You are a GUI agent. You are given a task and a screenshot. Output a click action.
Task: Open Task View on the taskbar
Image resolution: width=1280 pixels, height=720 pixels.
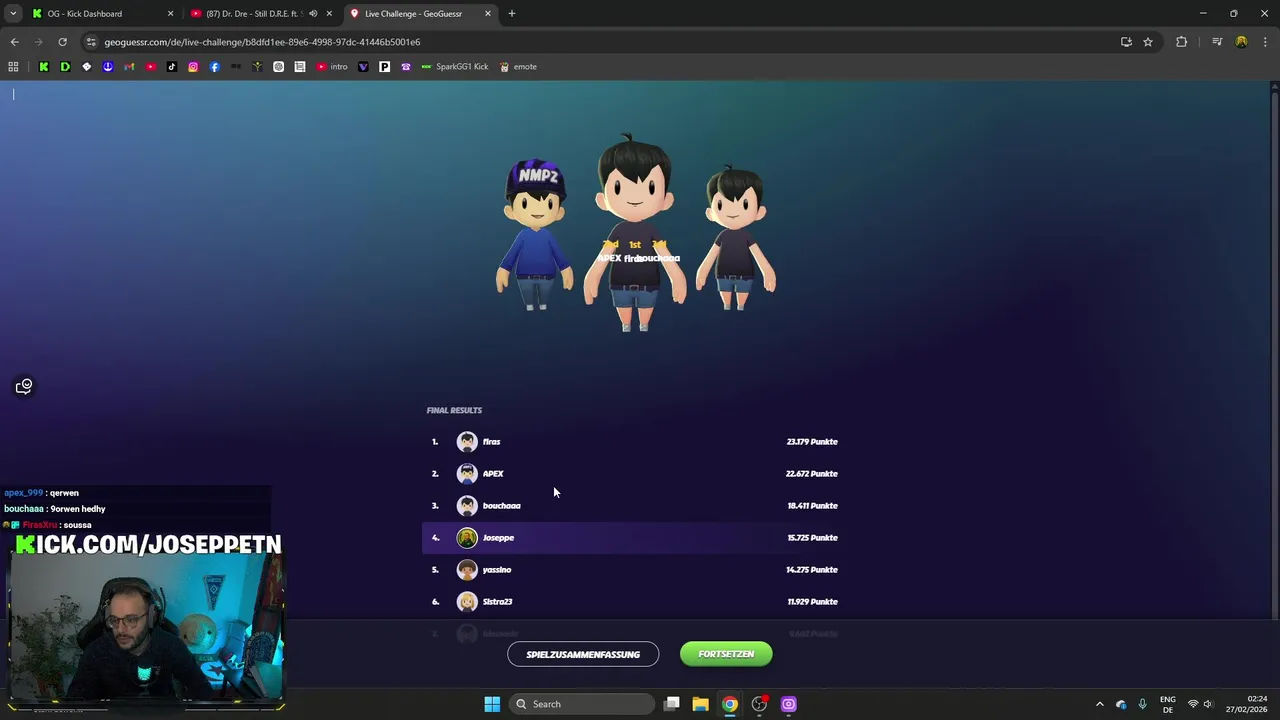point(672,704)
